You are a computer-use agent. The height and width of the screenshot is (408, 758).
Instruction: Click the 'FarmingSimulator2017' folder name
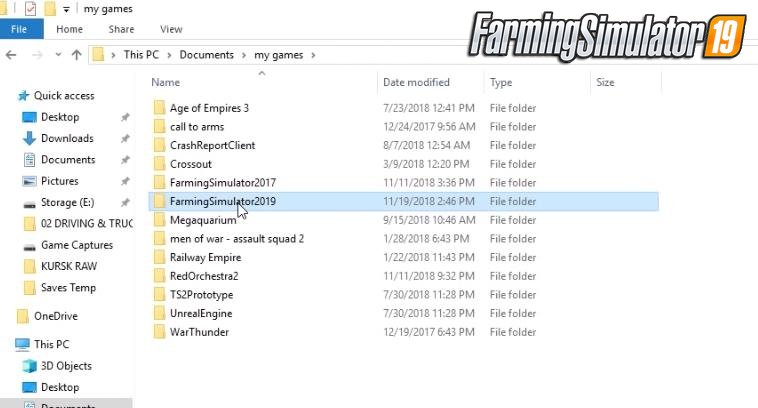click(223, 183)
